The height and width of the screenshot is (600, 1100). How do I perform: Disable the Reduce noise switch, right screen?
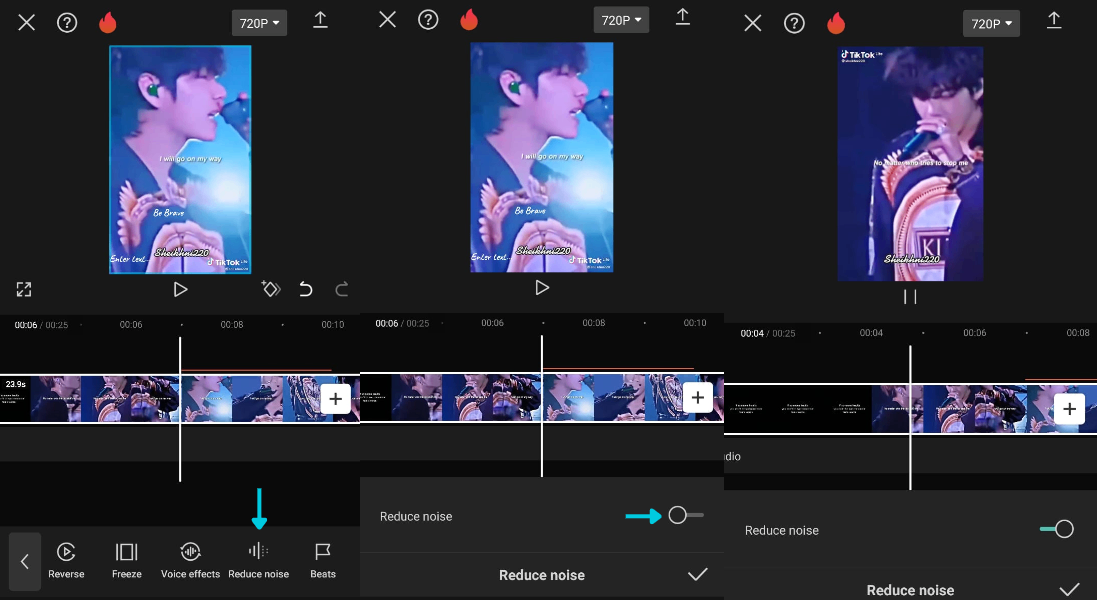tap(1057, 529)
